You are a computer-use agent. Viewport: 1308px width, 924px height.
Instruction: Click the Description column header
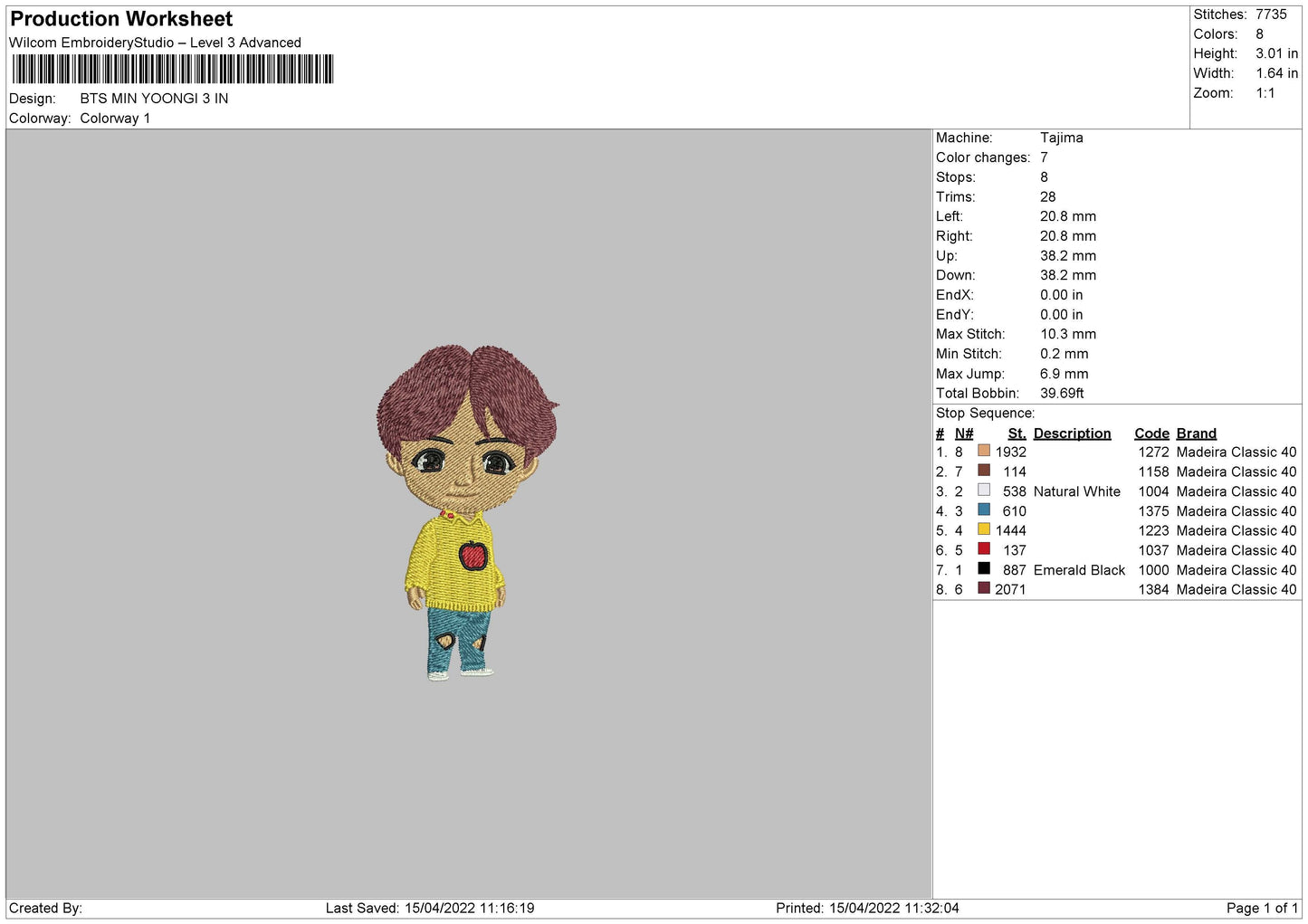pyautogui.click(x=1072, y=433)
